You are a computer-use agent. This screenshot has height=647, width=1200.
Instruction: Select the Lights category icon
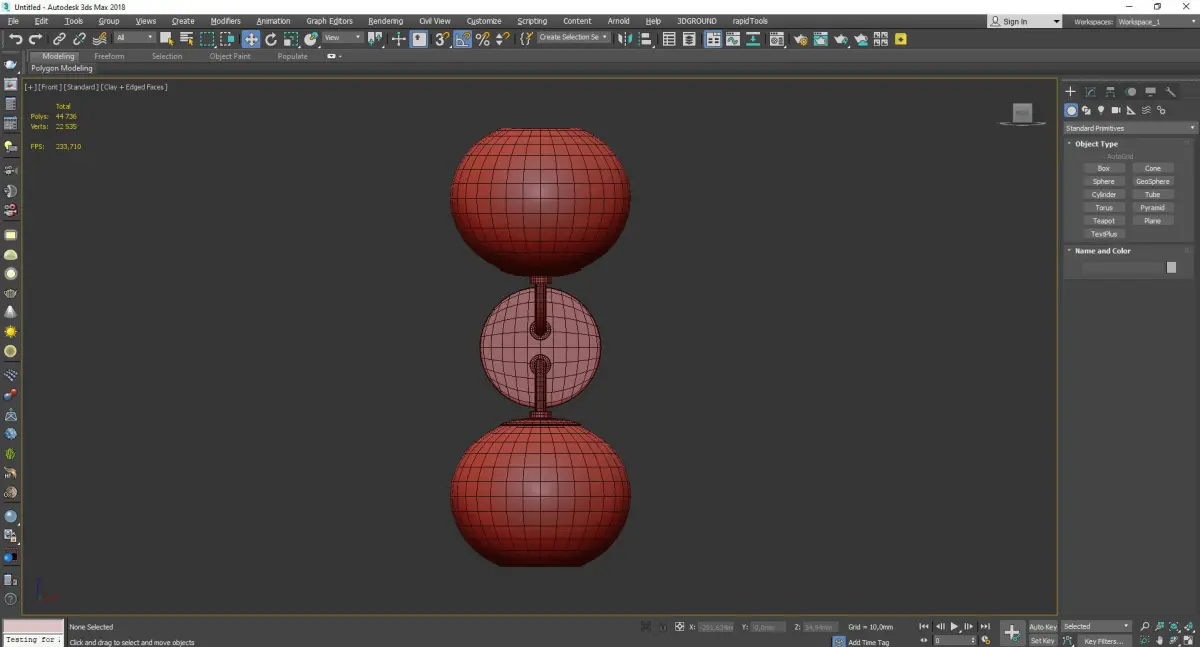(x=1101, y=110)
